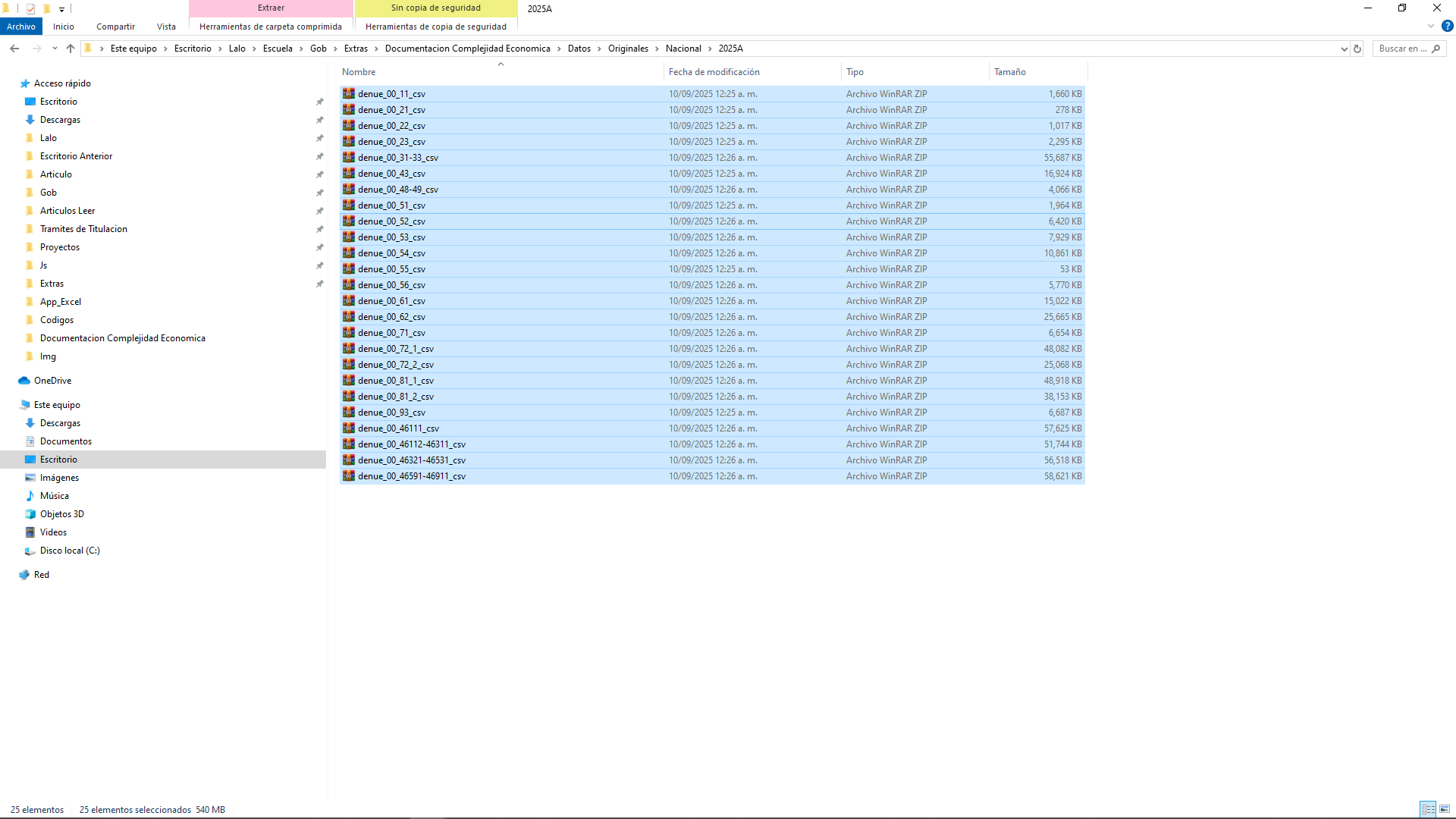Viewport: 1456px width, 819px height.
Task: Open the Archivo menu
Action: [x=21, y=27]
